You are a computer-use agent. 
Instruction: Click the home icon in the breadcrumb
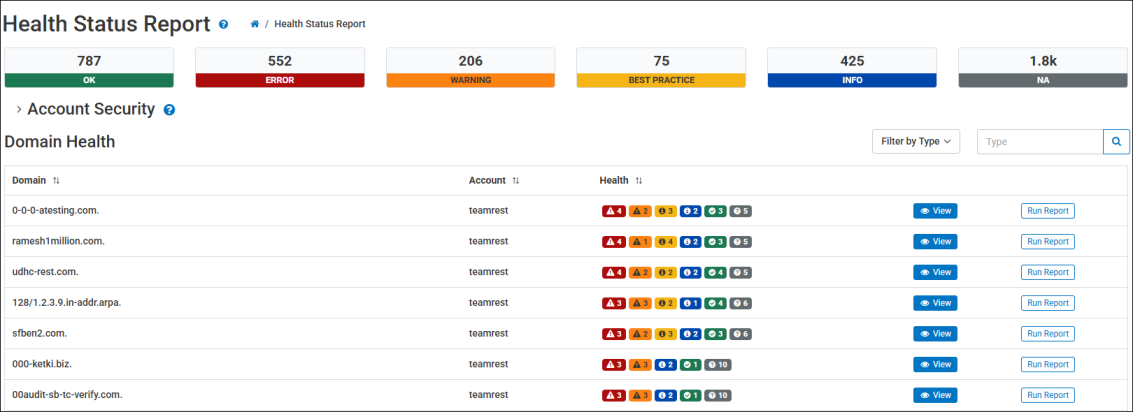(x=255, y=23)
